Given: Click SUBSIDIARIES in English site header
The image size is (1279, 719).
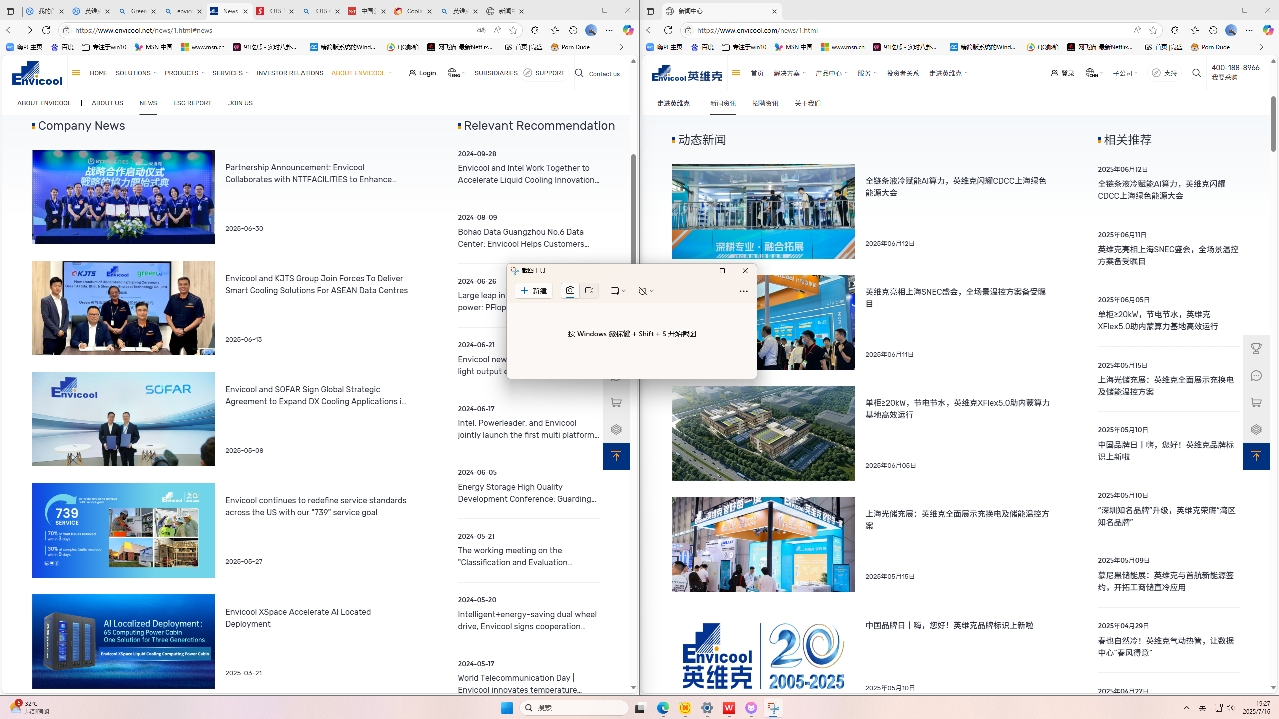Looking at the screenshot, I should [x=496, y=73].
